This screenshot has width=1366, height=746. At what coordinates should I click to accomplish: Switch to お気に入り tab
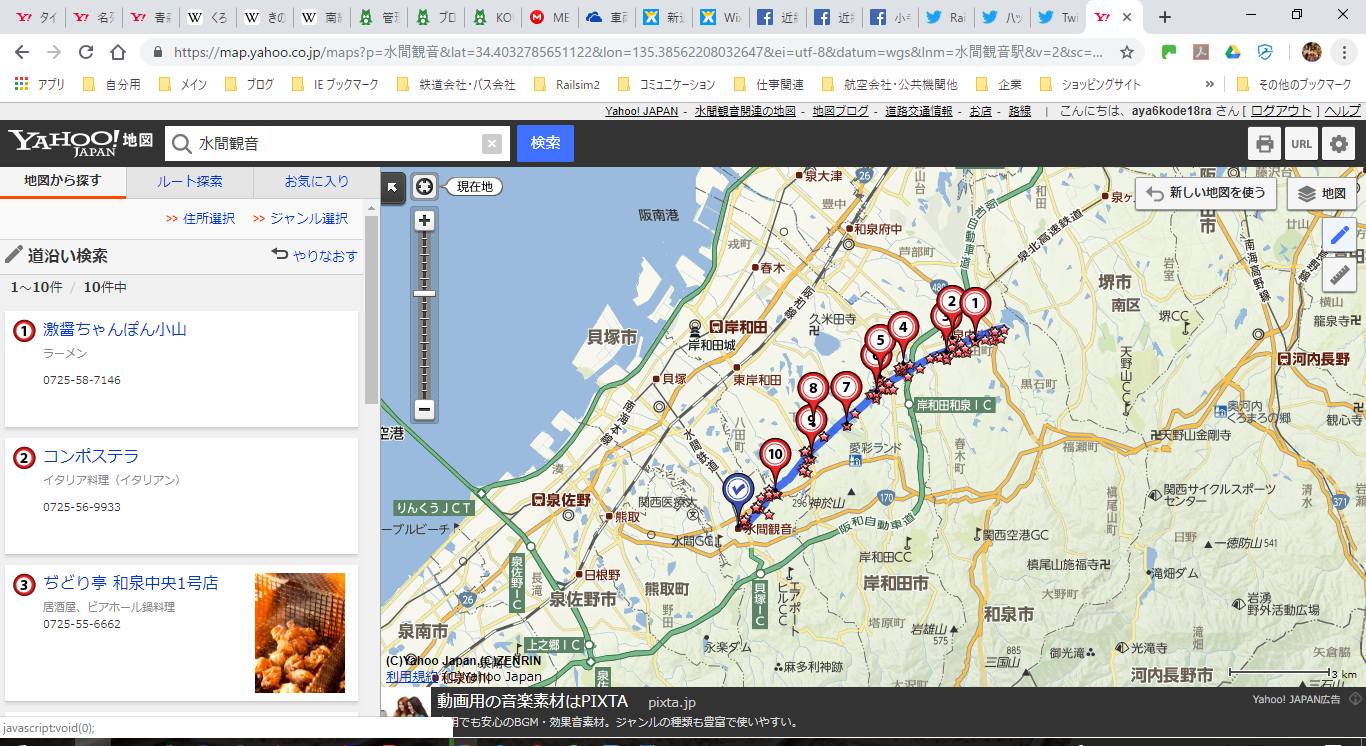pos(317,182)
